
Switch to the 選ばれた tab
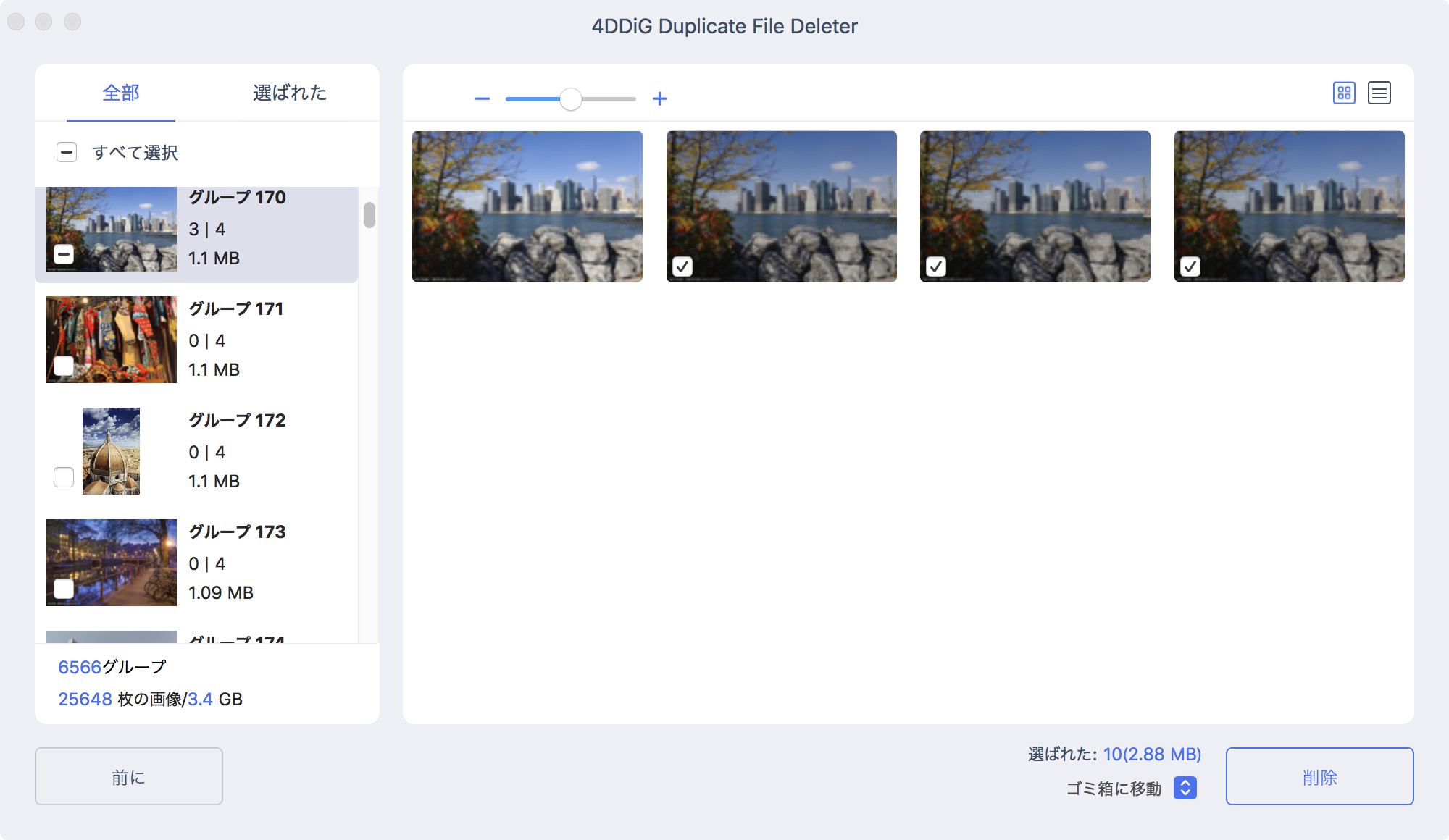coord(289,93)
